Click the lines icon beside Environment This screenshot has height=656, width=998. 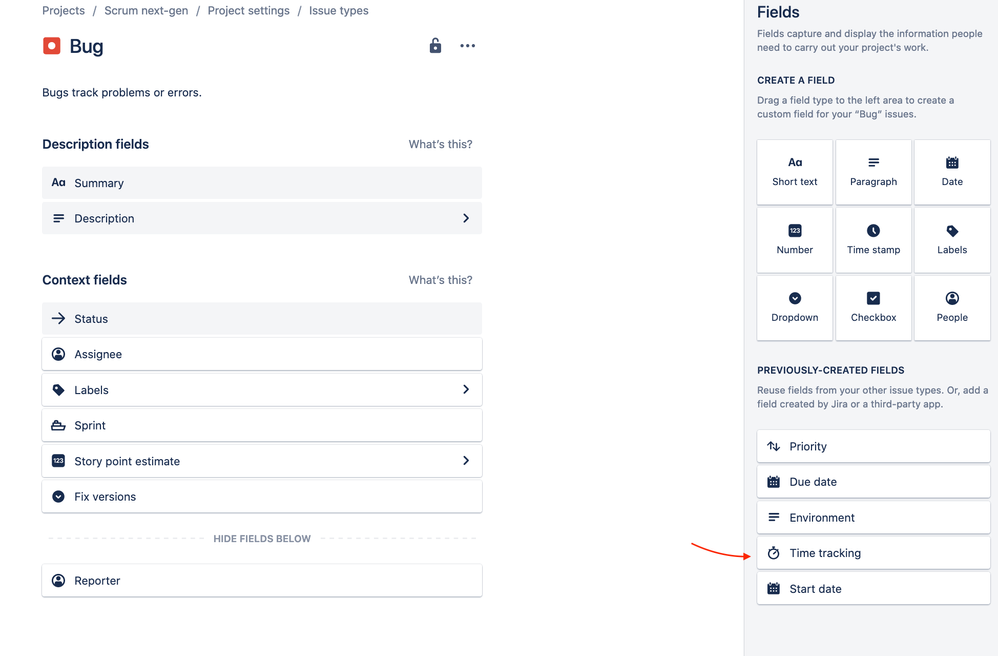click(773, 517)
